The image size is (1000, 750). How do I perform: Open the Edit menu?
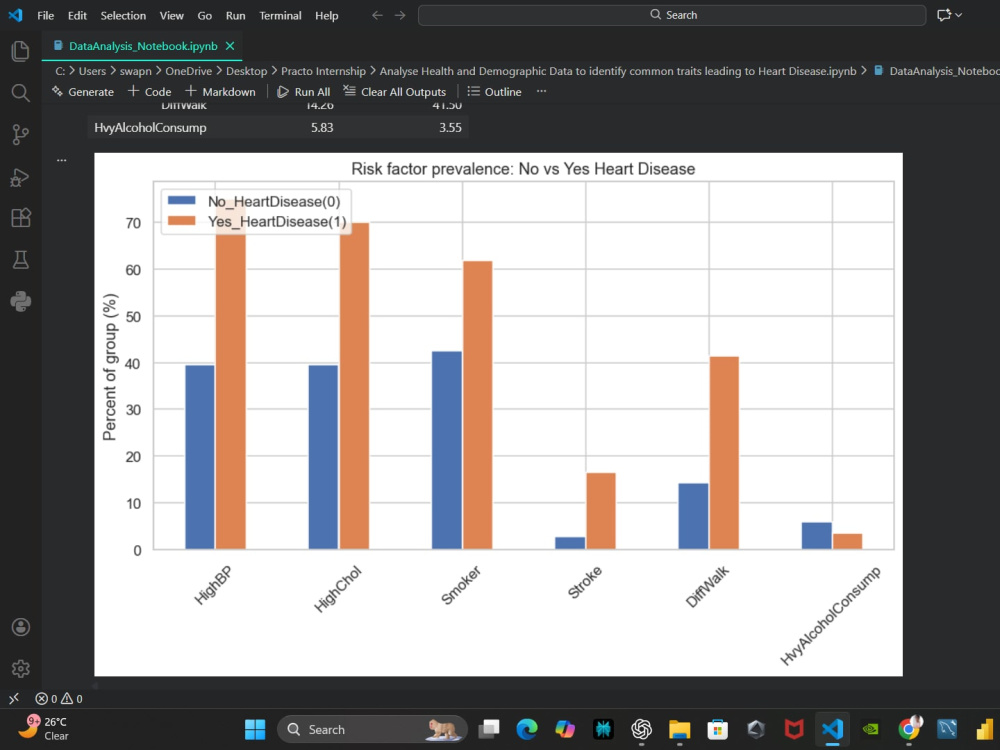coord(77,15)
